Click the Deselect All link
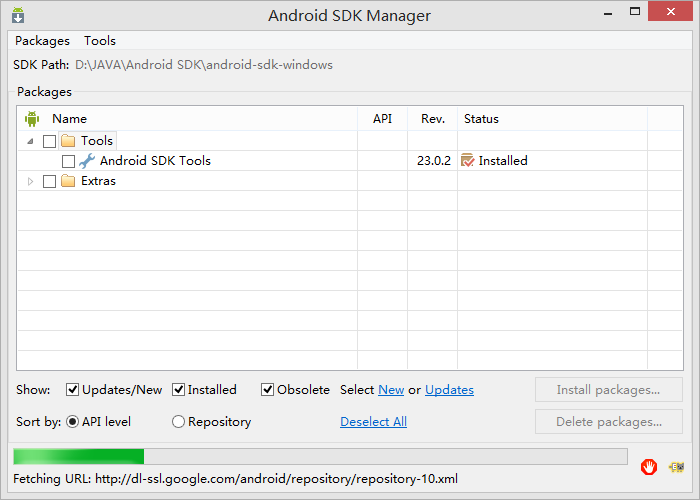This screenshot has width=700, height=500. click(x=373, y=422)
